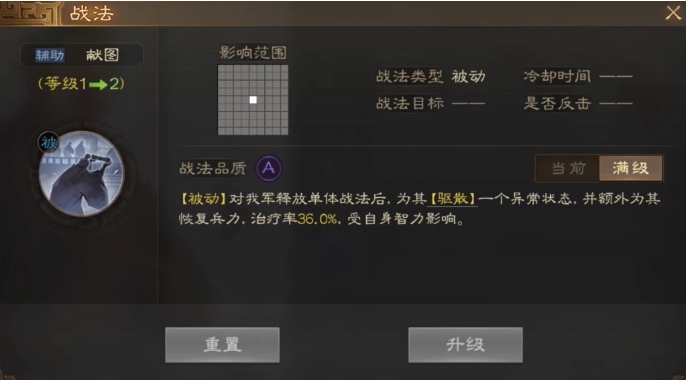Click the 36.0% heal rate value
This screenshot has height=380, width=686.
[x=317, y=219]
